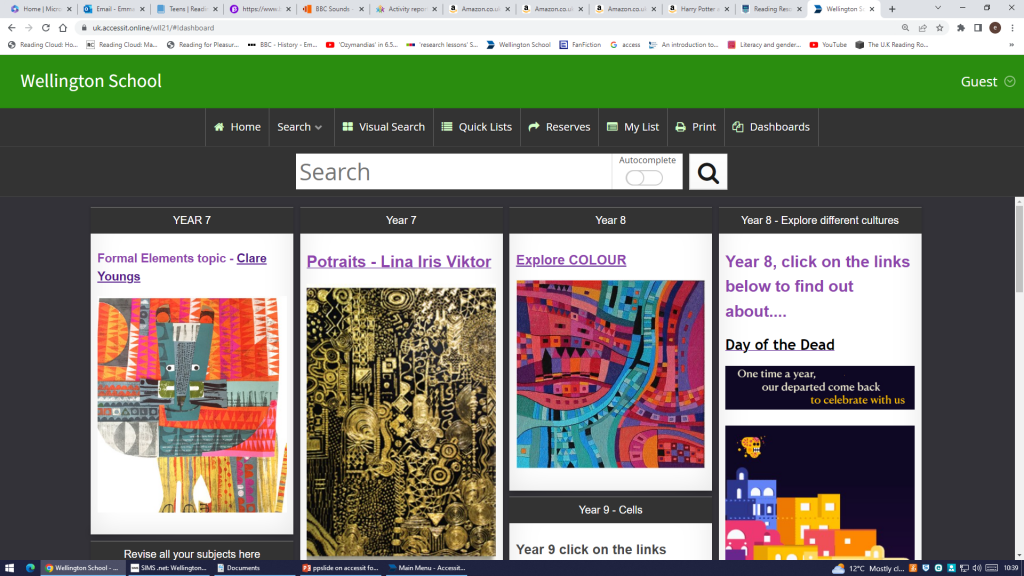The image size is (1024, 576).
Task: Click the Print printer icon
Action: click(680, 127)
